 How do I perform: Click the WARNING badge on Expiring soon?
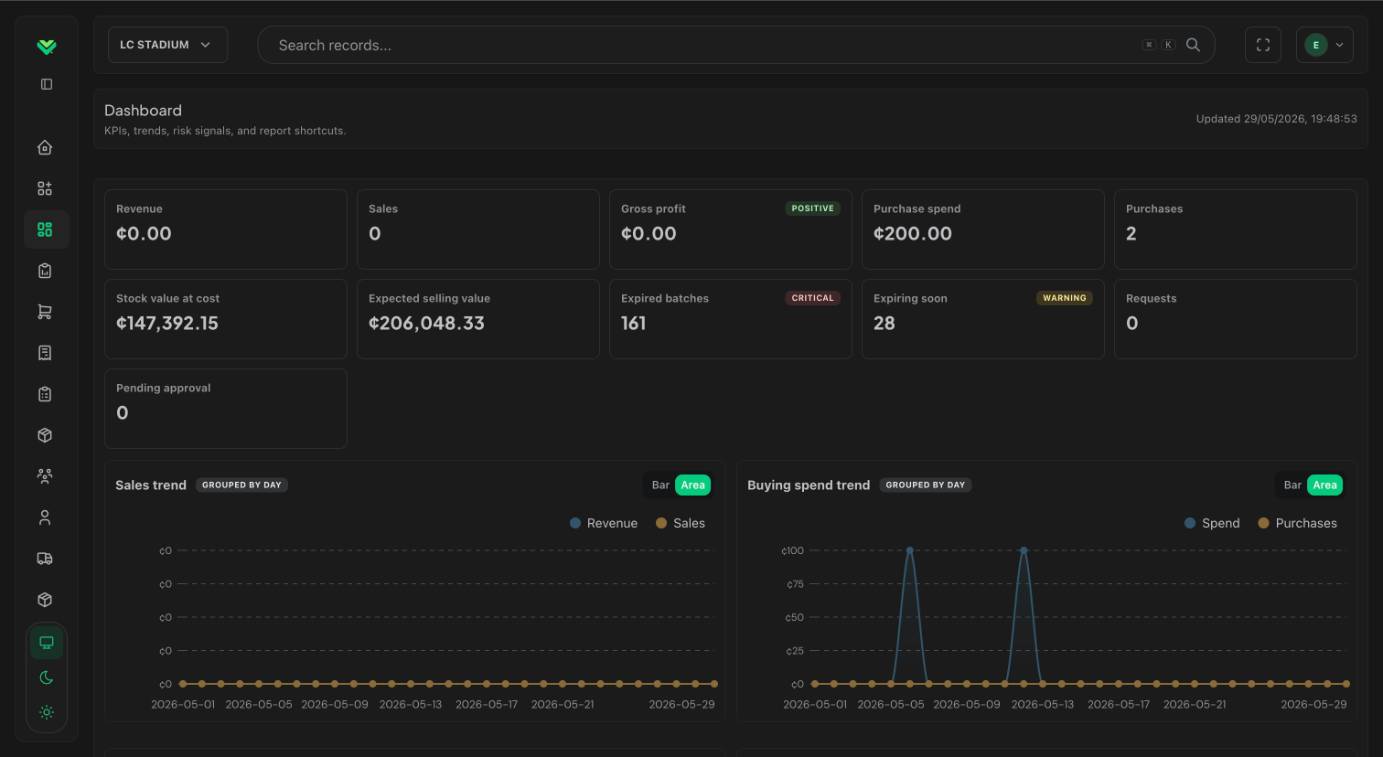click(x=1064, y=298)
